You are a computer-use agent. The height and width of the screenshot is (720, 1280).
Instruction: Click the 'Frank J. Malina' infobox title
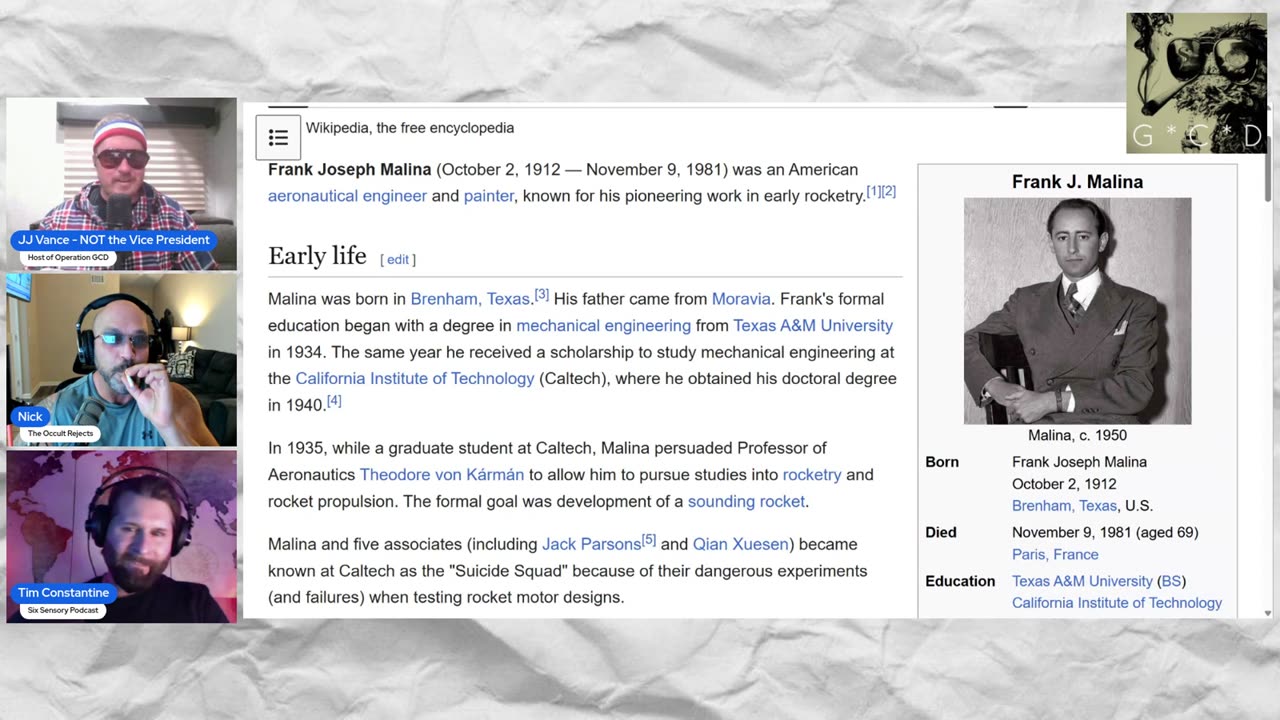click(1077, 182)
